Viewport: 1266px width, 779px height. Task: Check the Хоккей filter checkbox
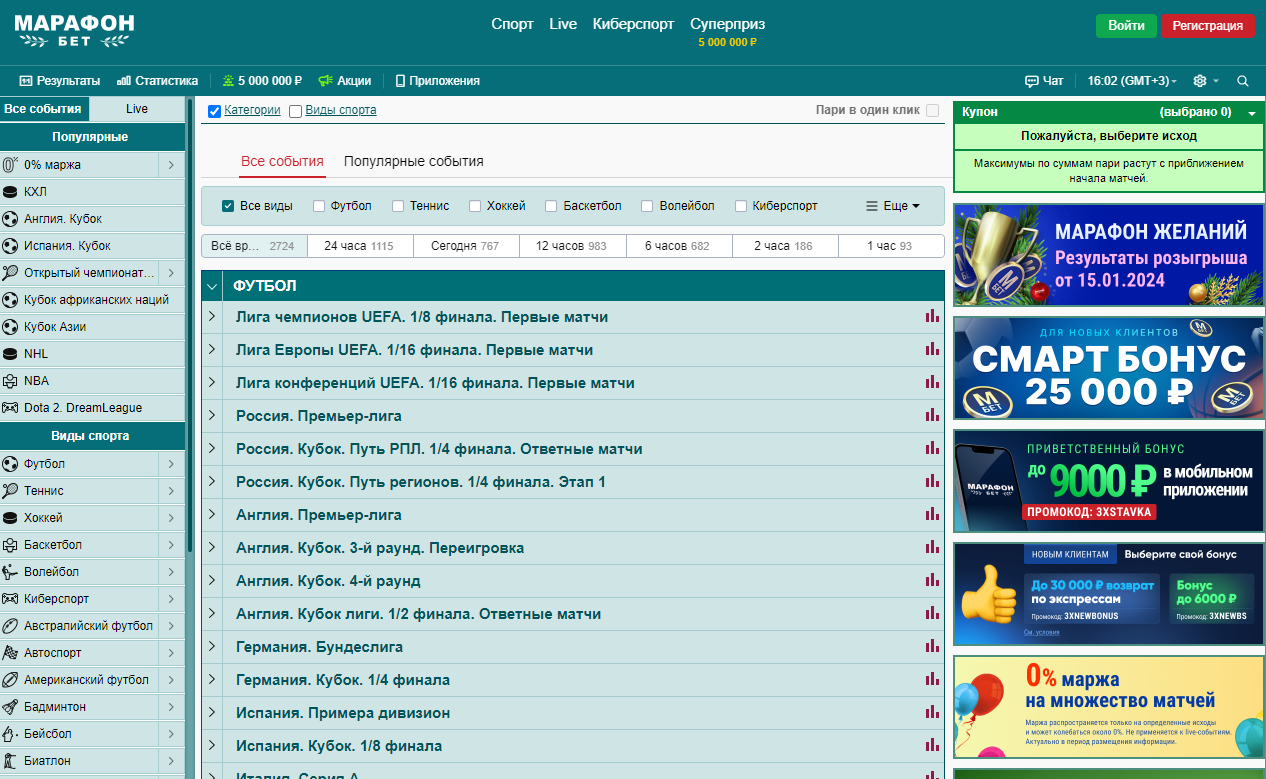pyautogui.click(x=475, y=206)
